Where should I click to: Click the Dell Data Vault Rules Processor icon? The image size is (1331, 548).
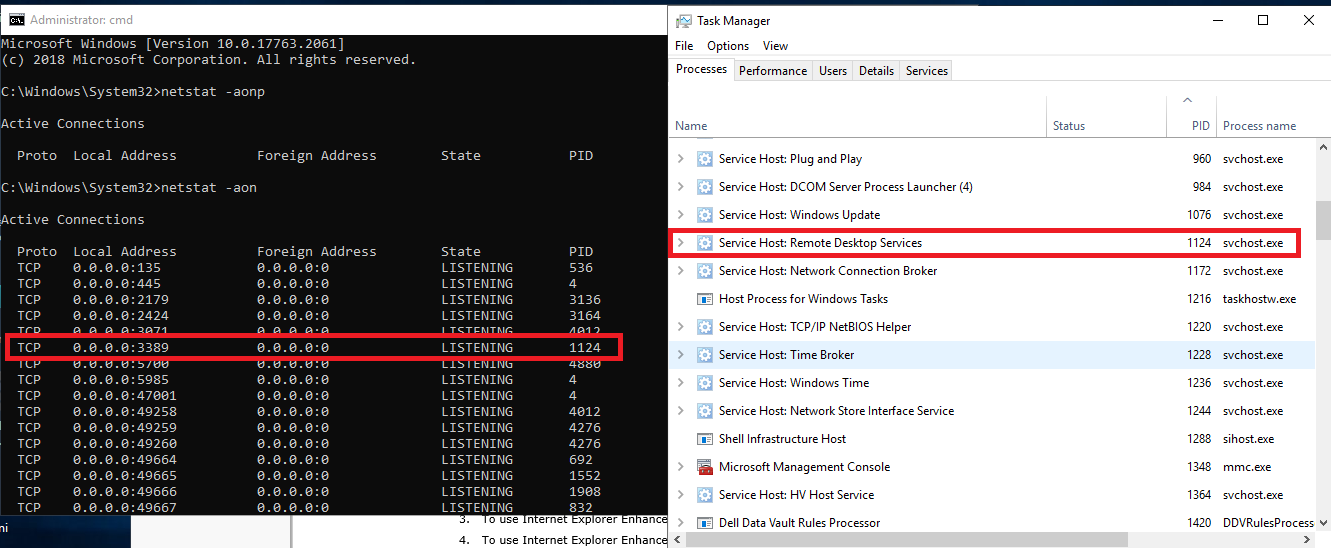(704, 523)
